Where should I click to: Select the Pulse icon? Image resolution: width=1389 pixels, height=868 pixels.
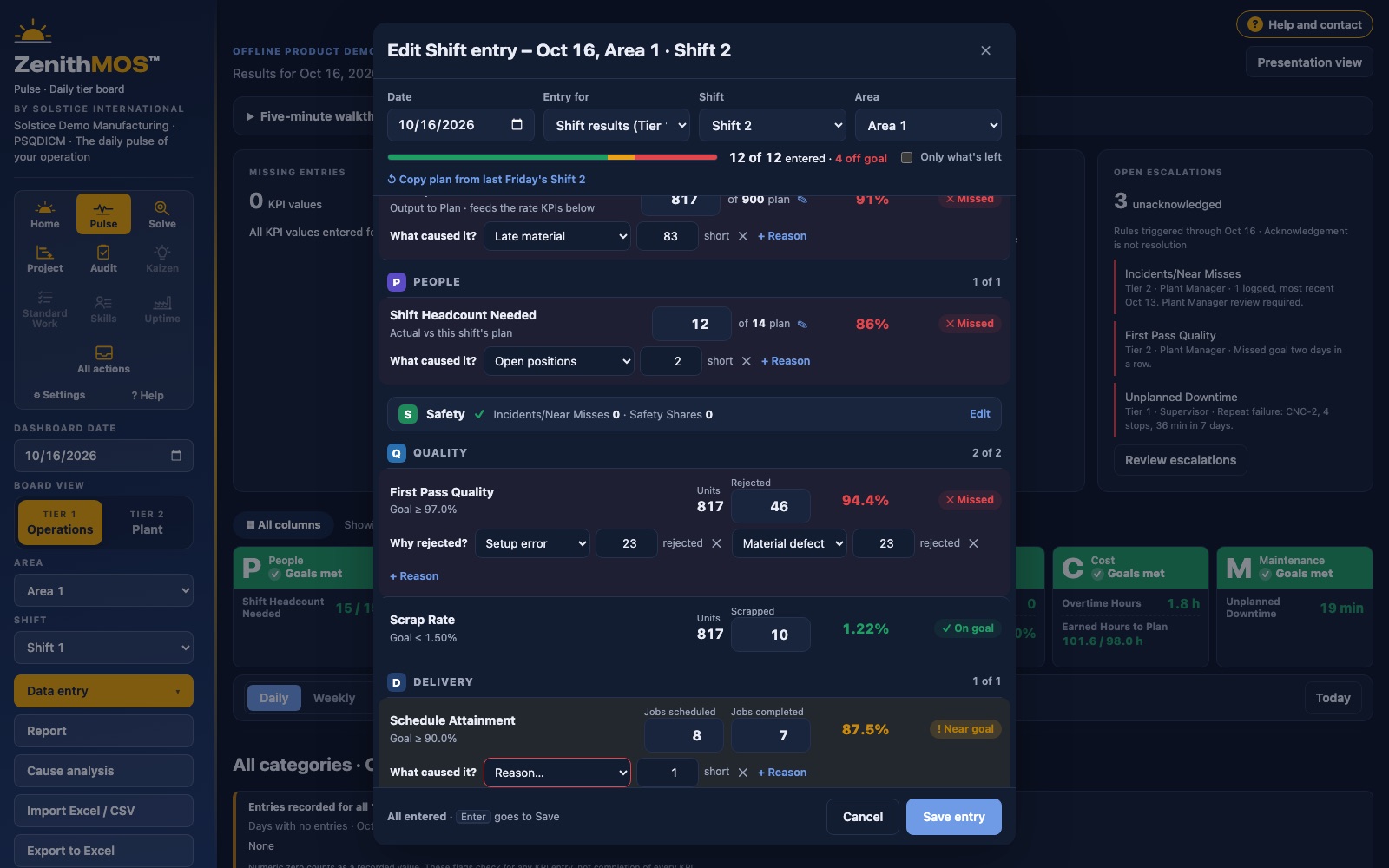(x=103, y=214)
